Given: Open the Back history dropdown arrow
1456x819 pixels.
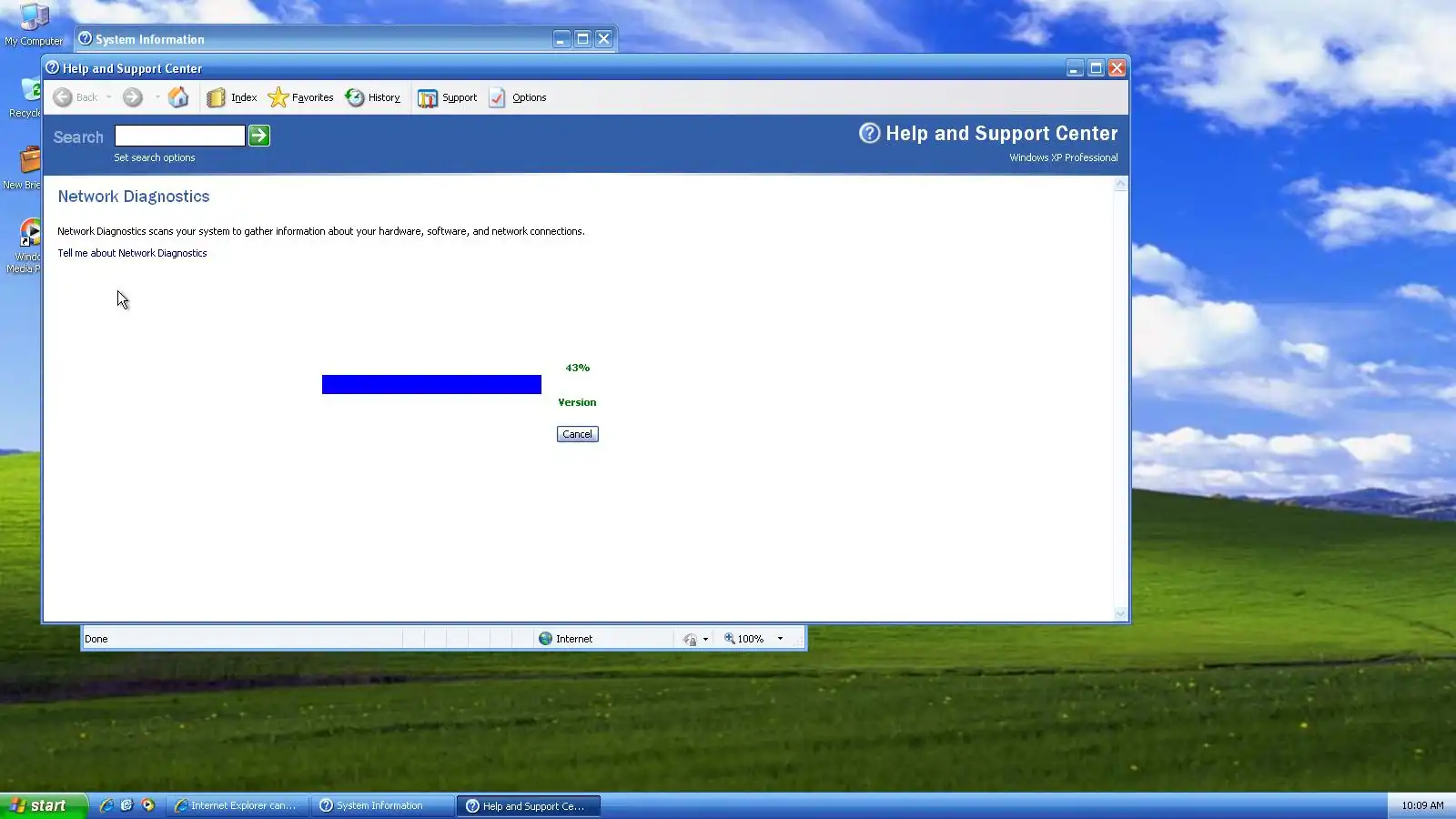Looking at the screenshot, I should tap(108, 97).
